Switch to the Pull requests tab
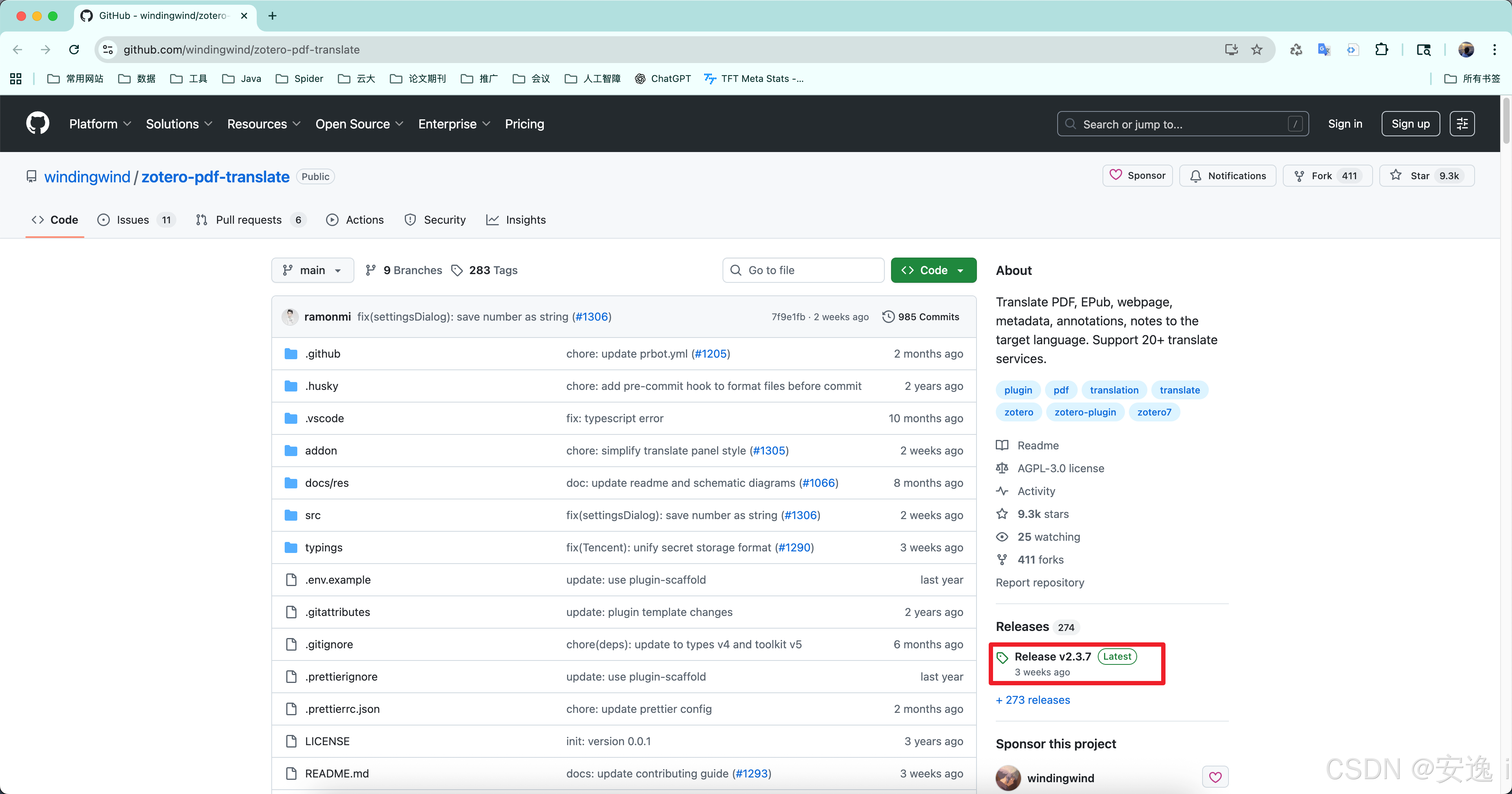 [x=251, y=220]
